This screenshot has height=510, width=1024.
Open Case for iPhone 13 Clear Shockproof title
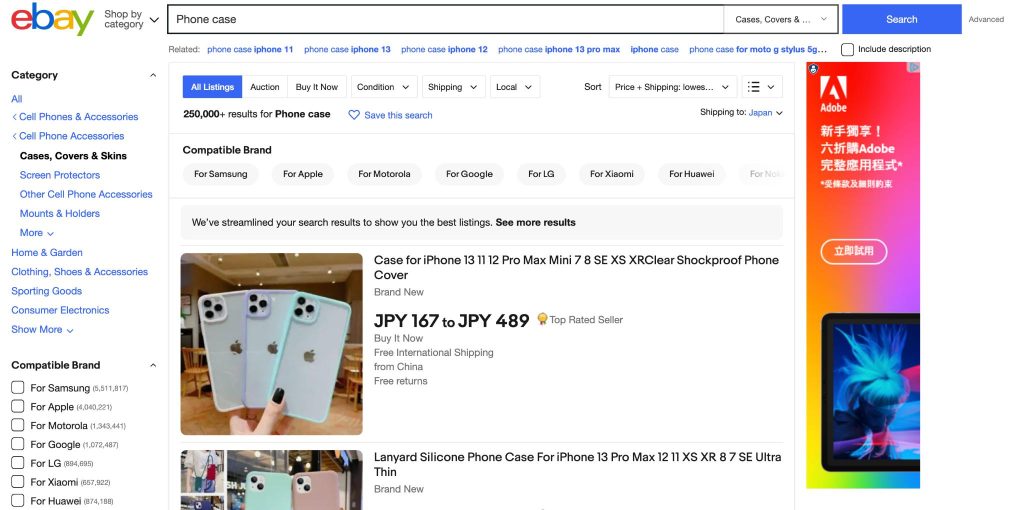pyautogui.click(x=576, y=267)
